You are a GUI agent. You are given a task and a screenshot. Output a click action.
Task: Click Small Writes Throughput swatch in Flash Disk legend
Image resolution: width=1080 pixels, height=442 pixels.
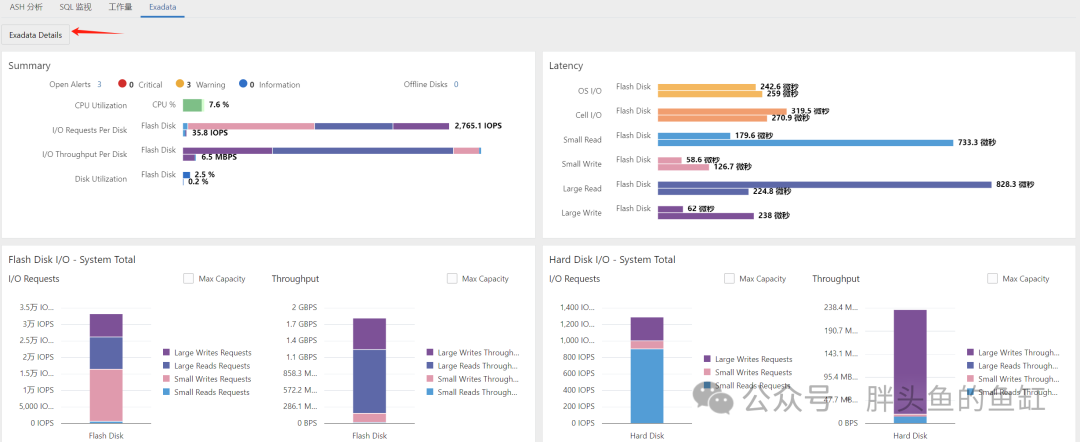(x=430, y=379)
